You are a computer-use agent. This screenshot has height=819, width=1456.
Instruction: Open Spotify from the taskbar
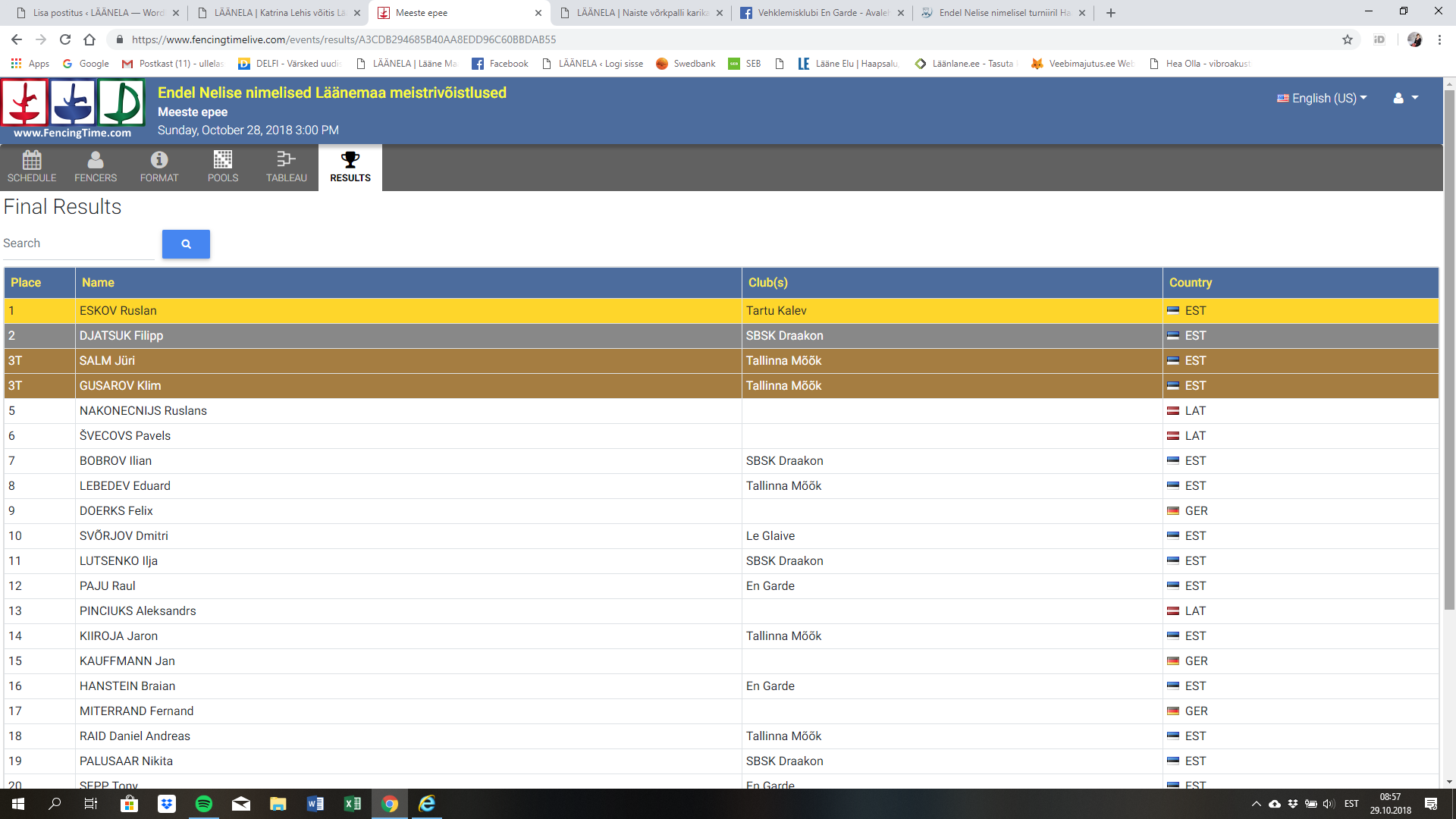coord(204,804)
